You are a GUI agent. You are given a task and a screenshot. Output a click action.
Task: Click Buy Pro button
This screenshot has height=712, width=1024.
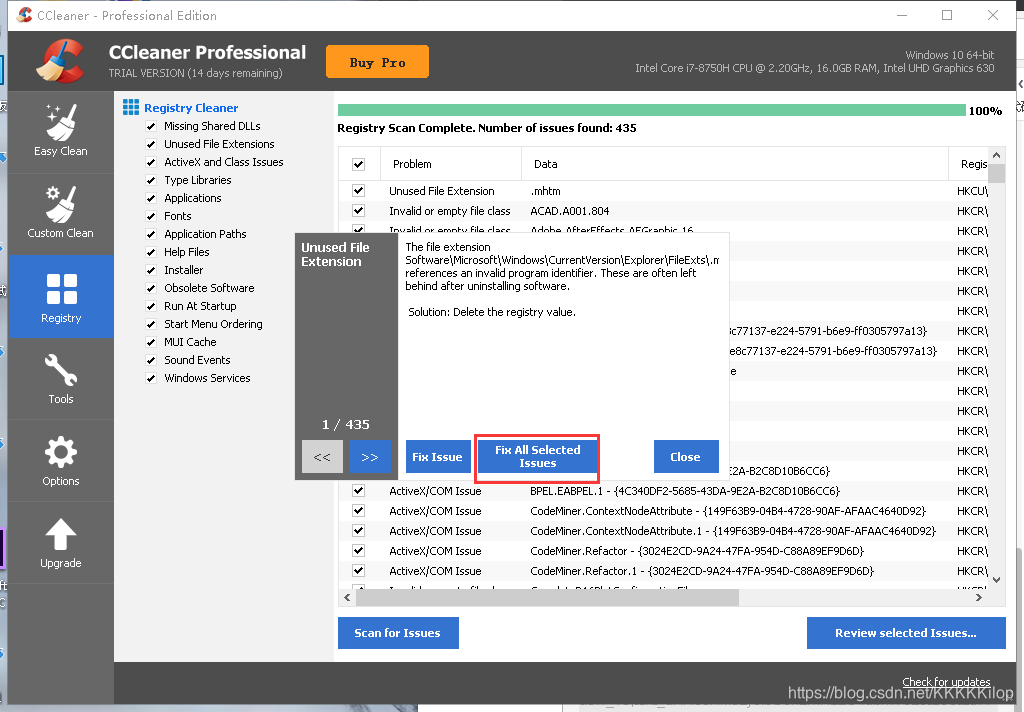pyautogui.click(x=377, y=62)
